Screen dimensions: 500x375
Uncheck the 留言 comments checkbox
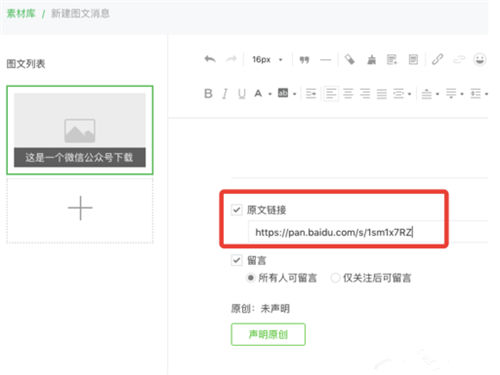[x=237, y=260]
